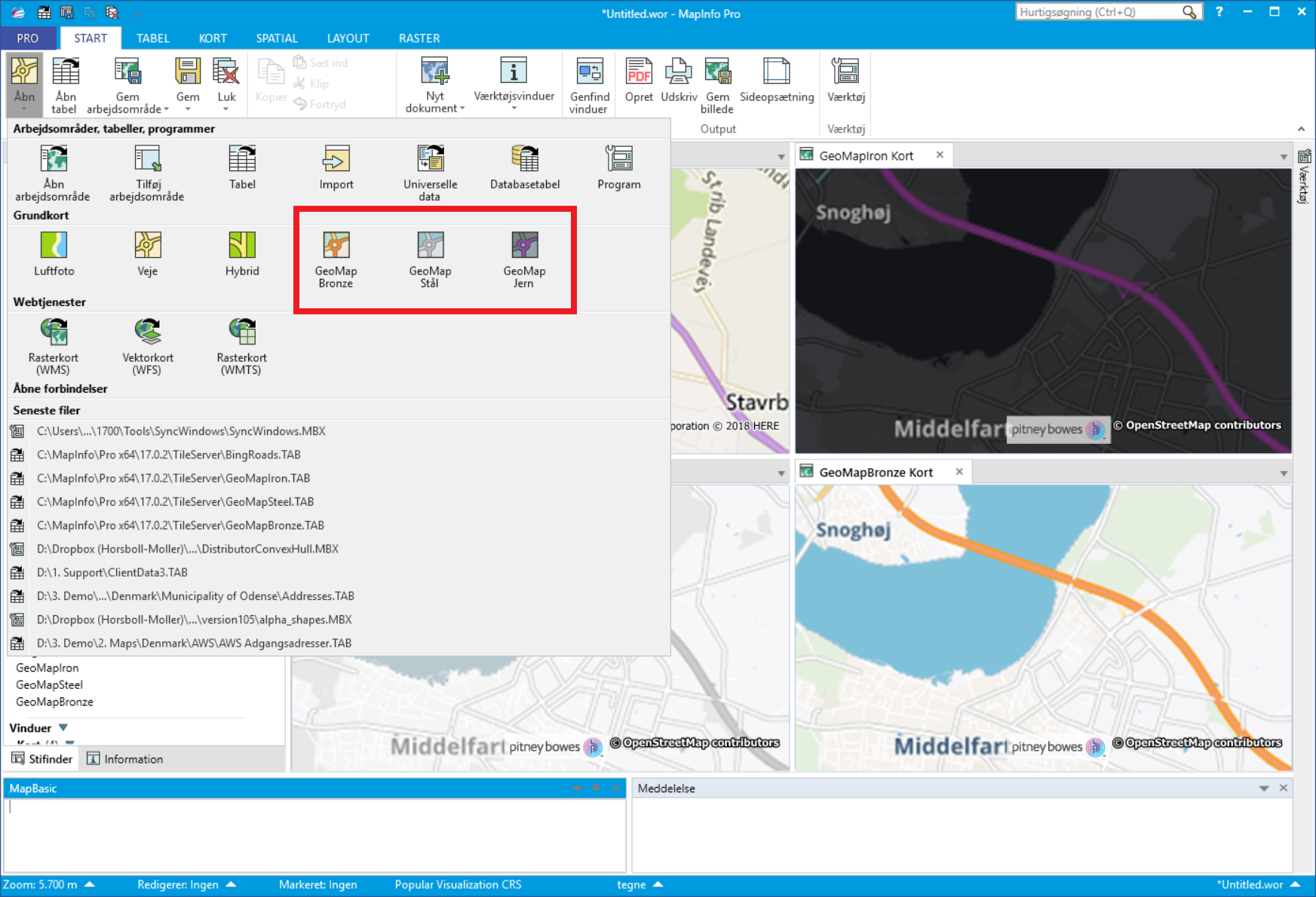Click Gem arbejdsområde in the ribbon
The height and width of the screenshot is (897, 1316).
click(x=127, y=84)
